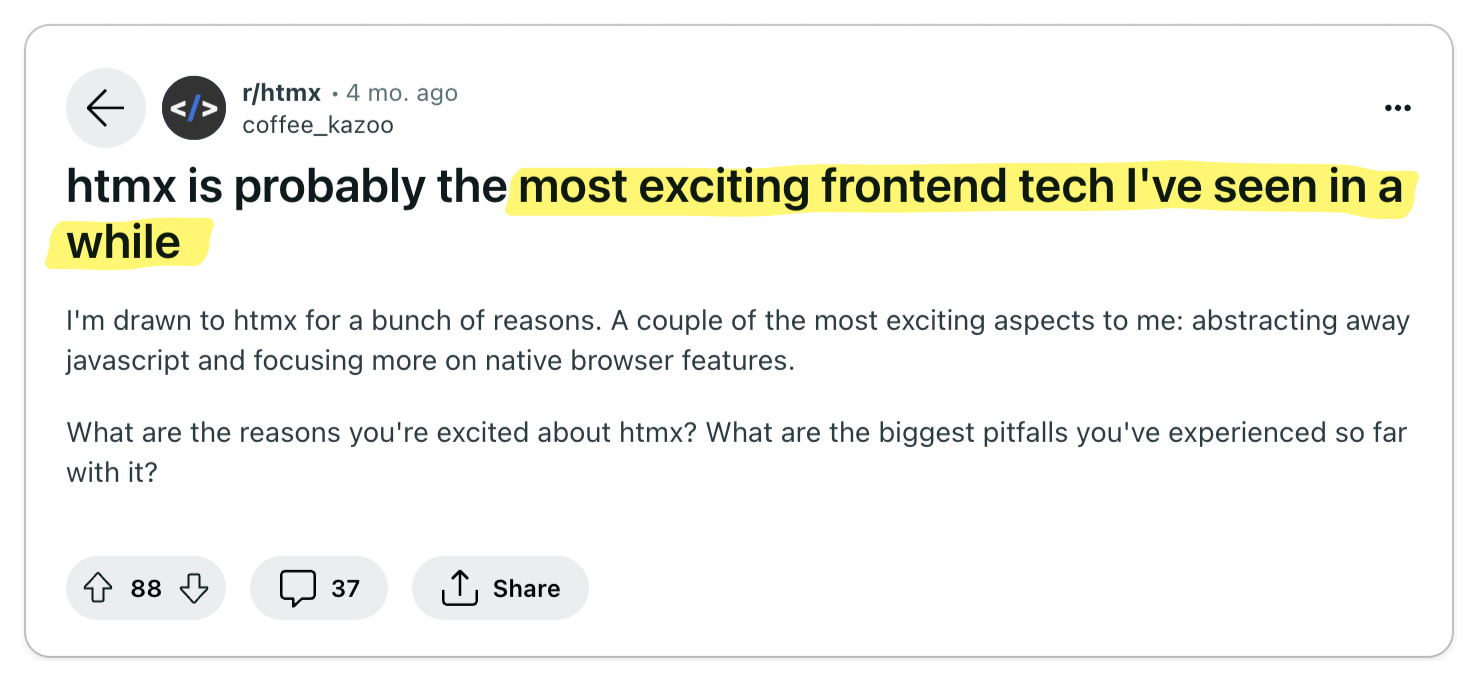This screenshot has width=1478, height=681.
Task: Open coffee_kazoo's user profile
Action: click(x=318, y=125)
